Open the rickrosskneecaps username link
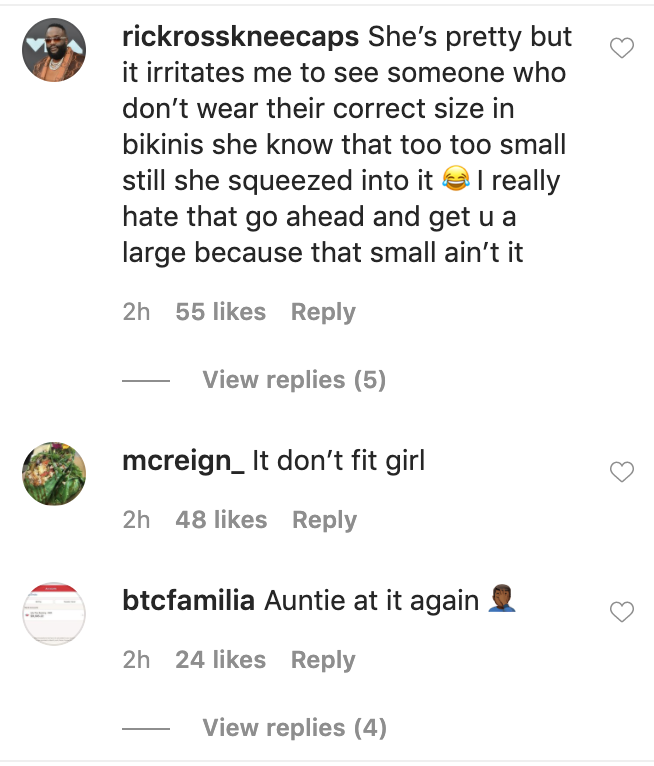 [x=240, y=38]
